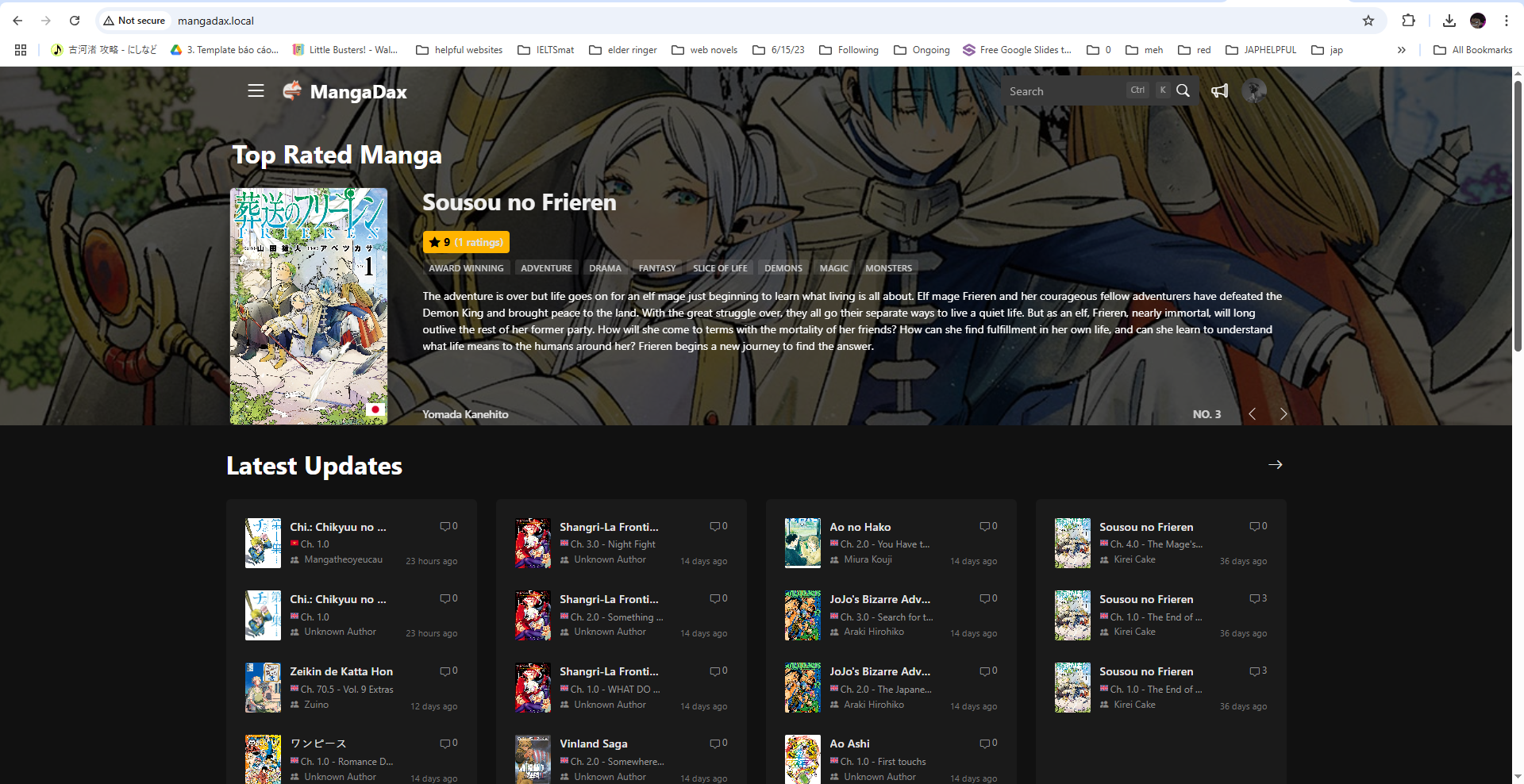Select the AWARD WINNING tag

(x=466, y=268)
